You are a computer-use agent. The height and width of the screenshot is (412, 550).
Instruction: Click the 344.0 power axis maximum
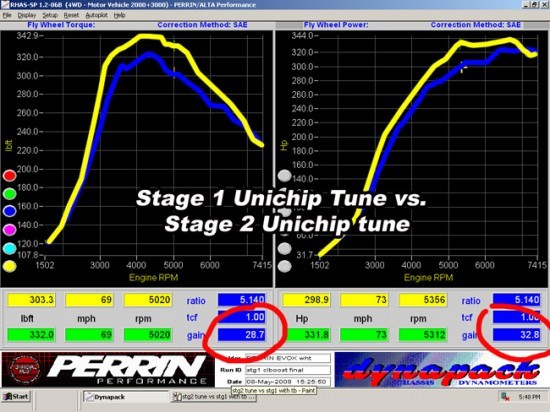pos(302,35)
